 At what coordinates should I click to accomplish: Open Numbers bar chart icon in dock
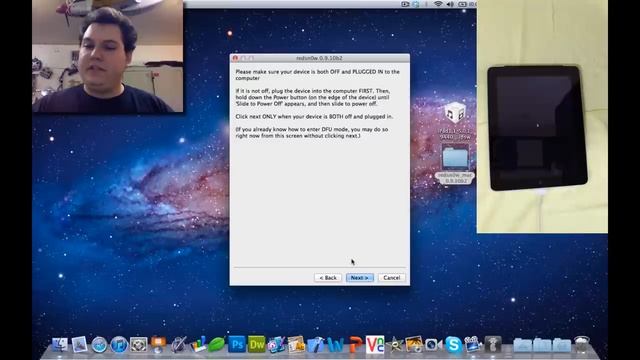coord(198,345)
